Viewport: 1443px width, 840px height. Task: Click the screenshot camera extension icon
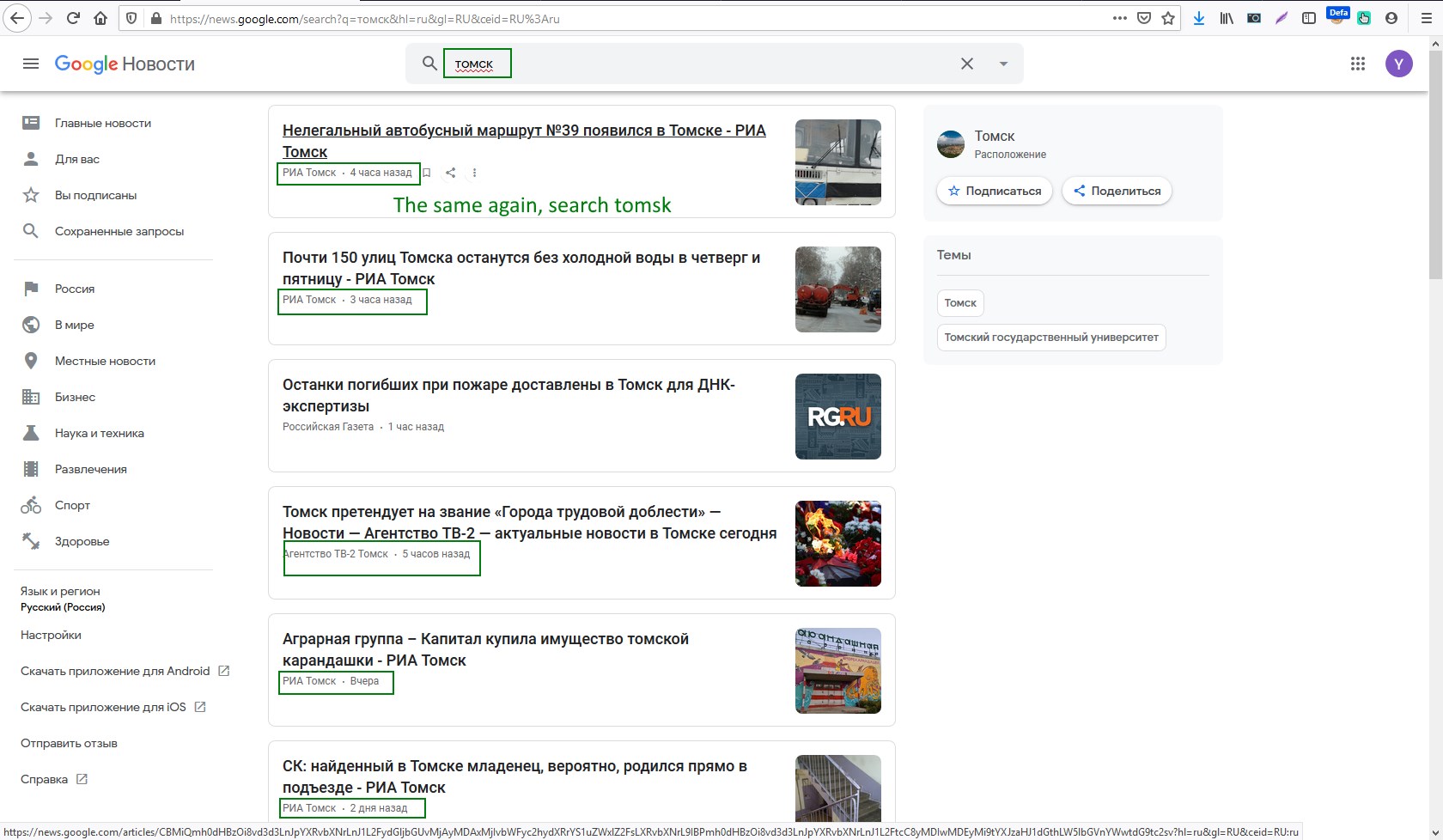1254,18
